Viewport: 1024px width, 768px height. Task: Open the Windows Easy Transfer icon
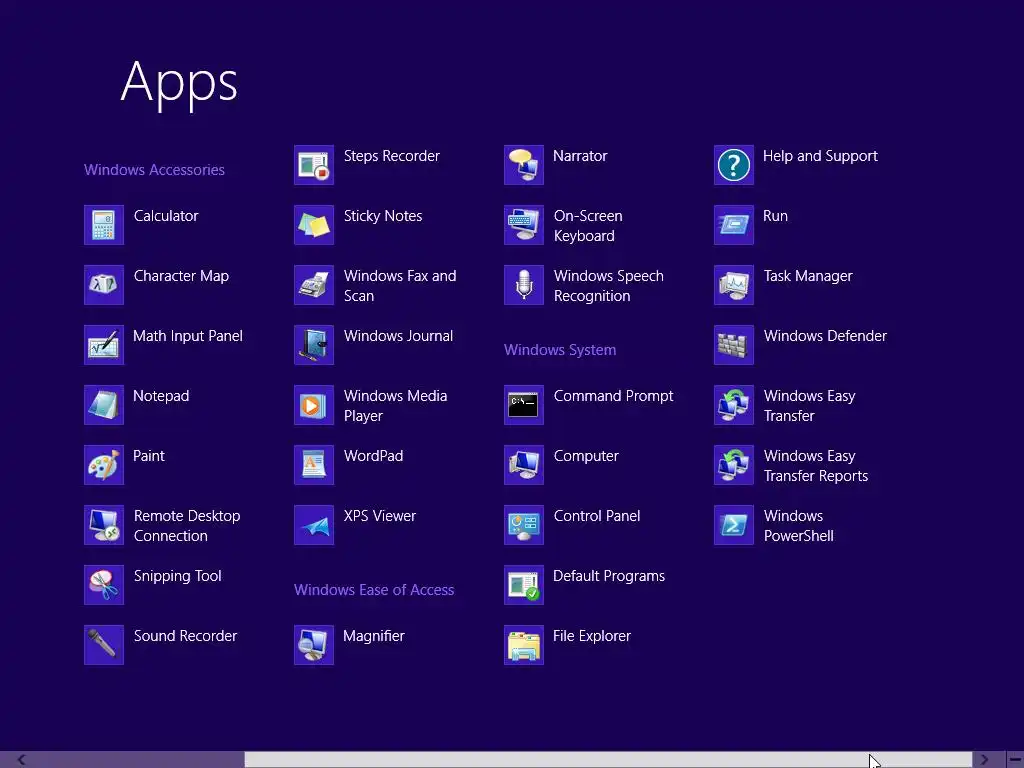click(x=734, y=406)
